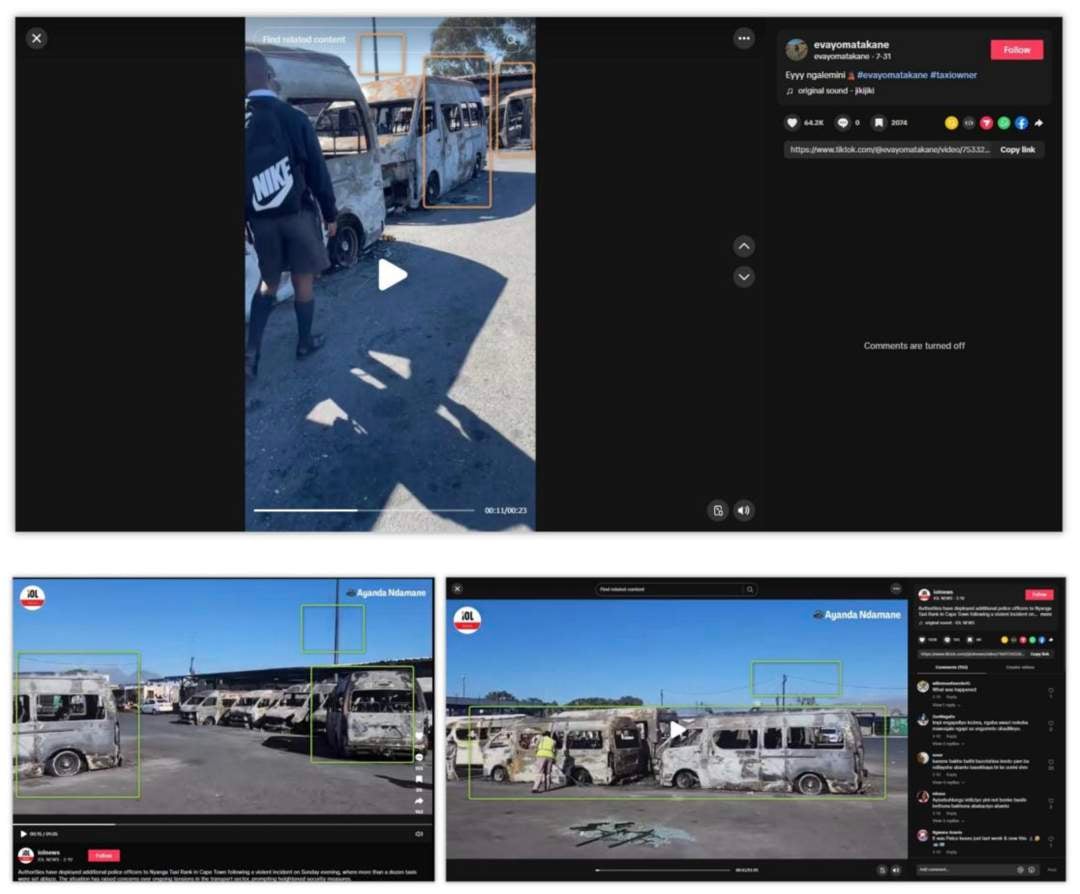Click Copy link next to the TikTok URL
This screenshot has height=894, width=1080.
point(1017,150)
